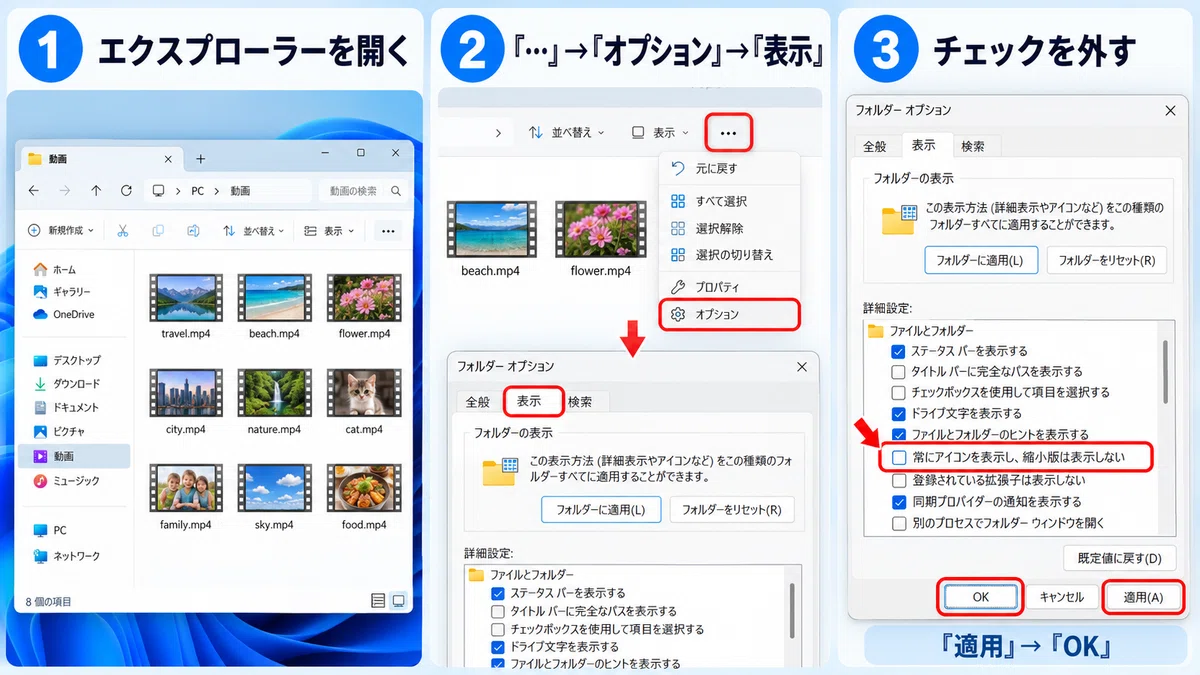
Task: Open the 並べ替え dropdown in the 動画 window
Action: (x=253, y=231)
